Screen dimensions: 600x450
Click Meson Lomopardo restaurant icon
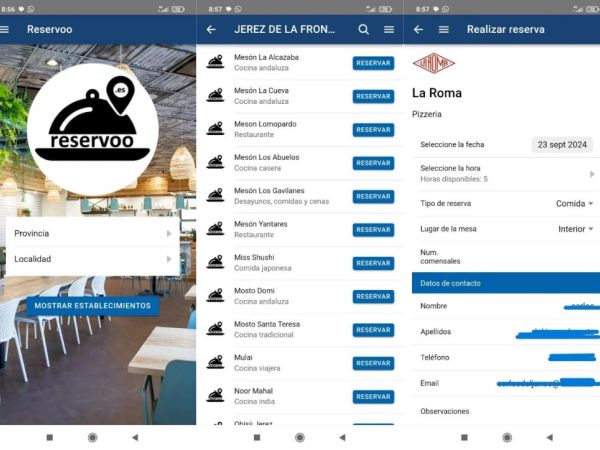point(215,129)
